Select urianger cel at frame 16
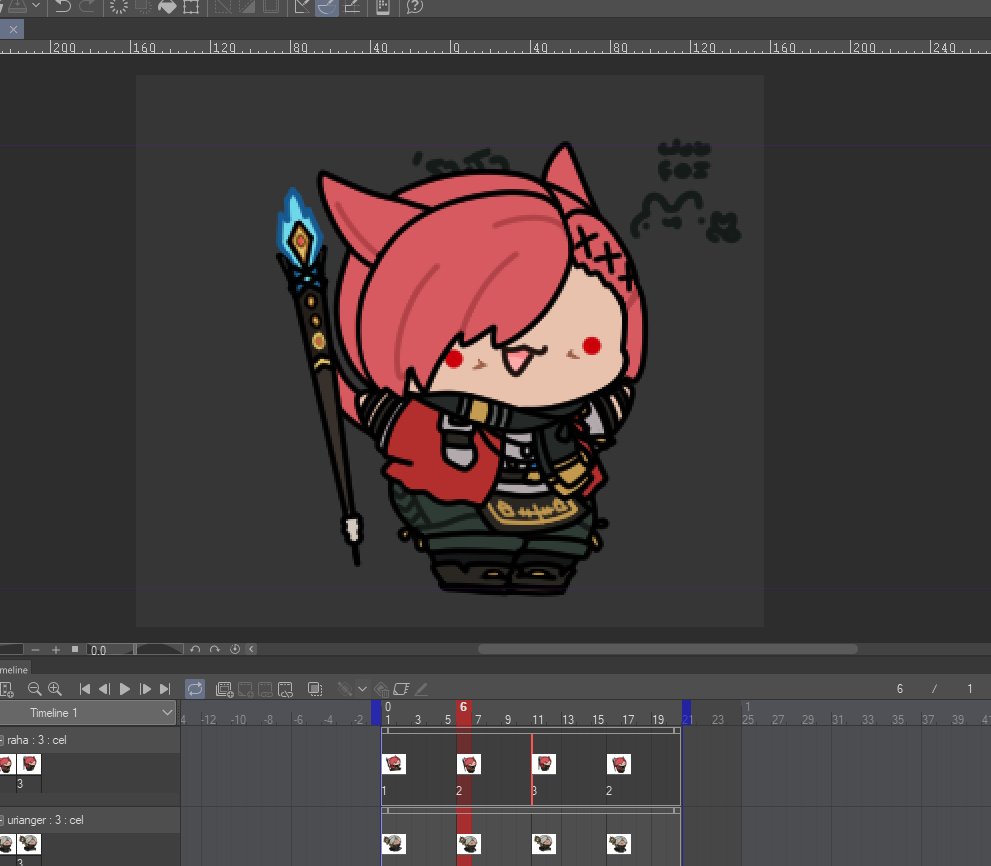Image resolution: width=991 pixels, height=866 pixels. pyautogui.click(x=619, y=844)
